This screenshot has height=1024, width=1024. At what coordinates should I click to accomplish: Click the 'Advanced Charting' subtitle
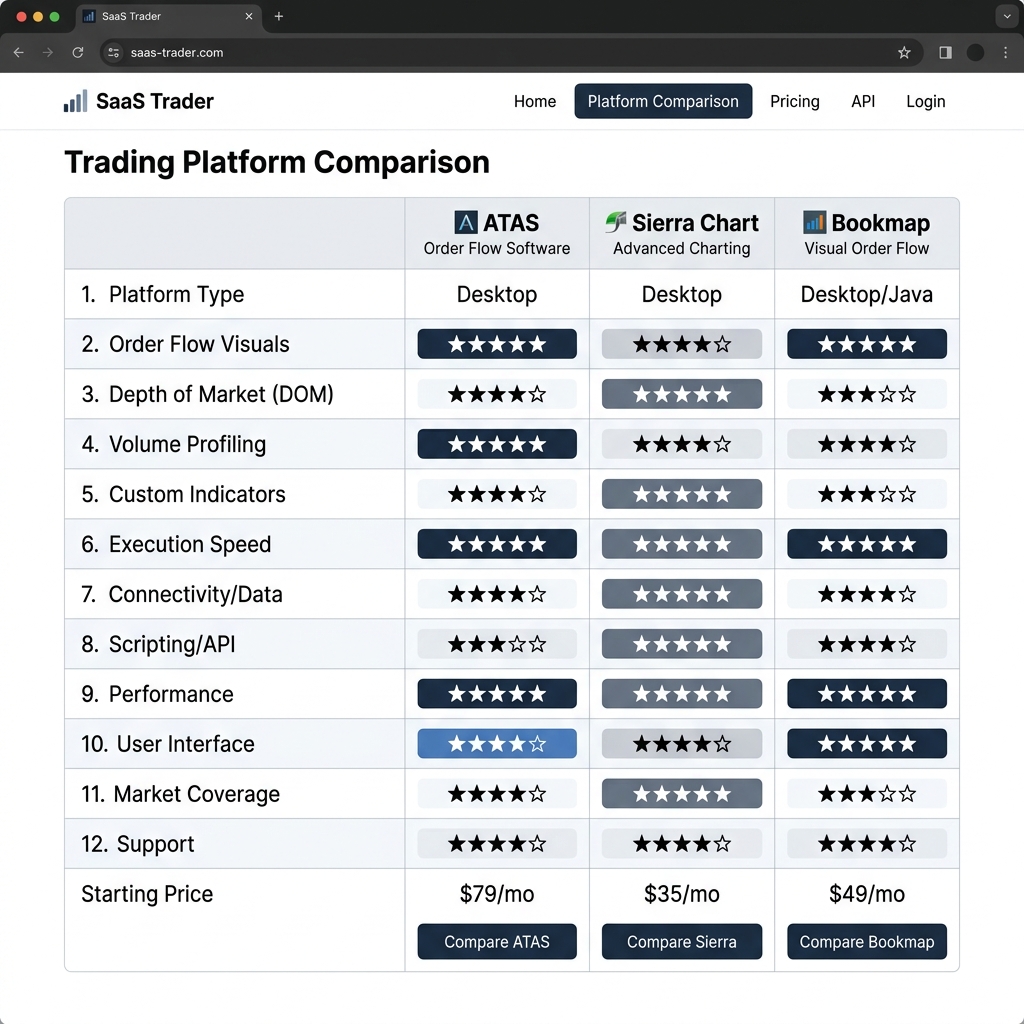pos(682,249)
